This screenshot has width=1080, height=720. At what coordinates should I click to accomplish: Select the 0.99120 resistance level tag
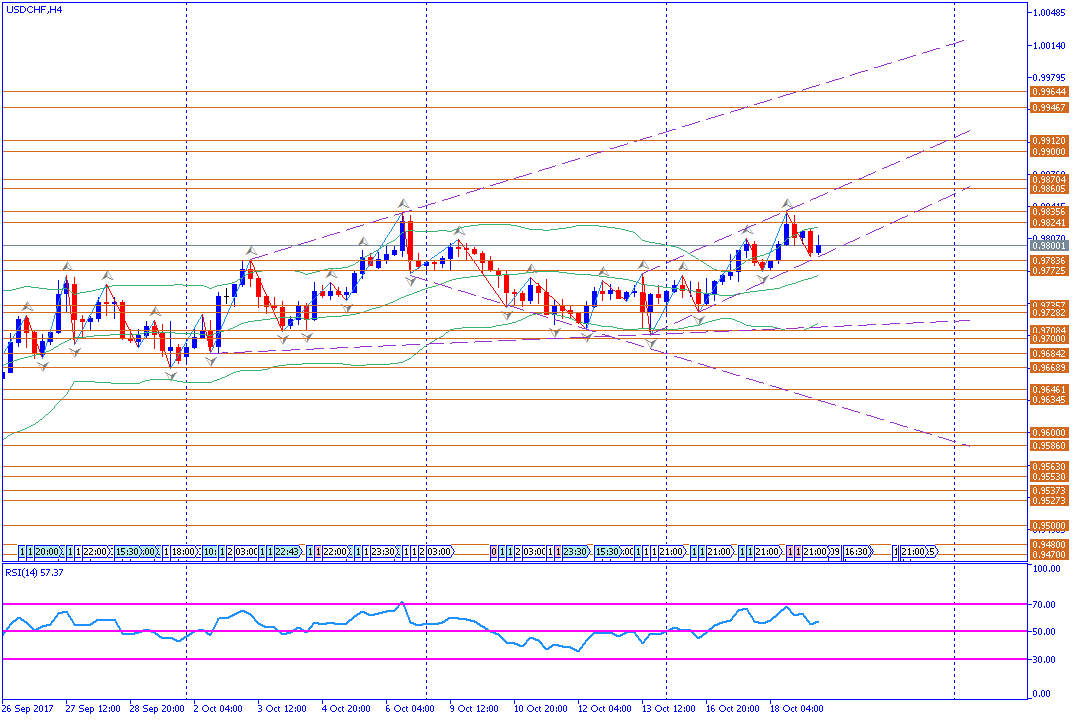click(x=1049, y=141)
